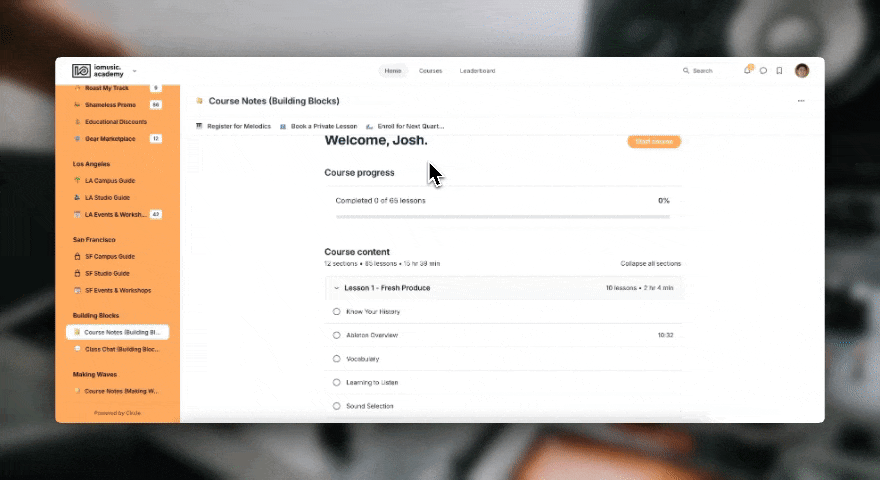Image resolution: width=880 pixels, height=480 pixels.
Task: Switch to the Courses tab
Action: tap(430, 71)
